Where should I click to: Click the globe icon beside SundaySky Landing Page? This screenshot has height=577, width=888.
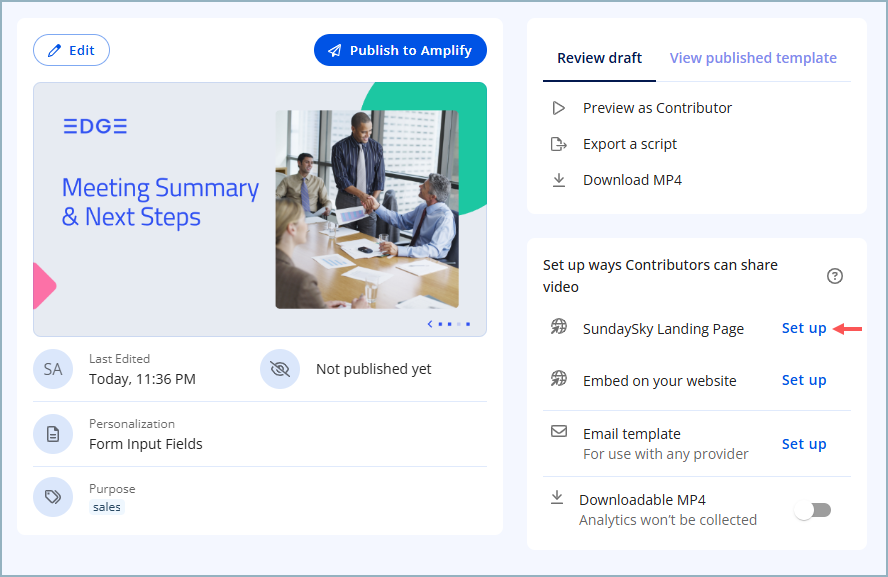[x=559, y=327]
